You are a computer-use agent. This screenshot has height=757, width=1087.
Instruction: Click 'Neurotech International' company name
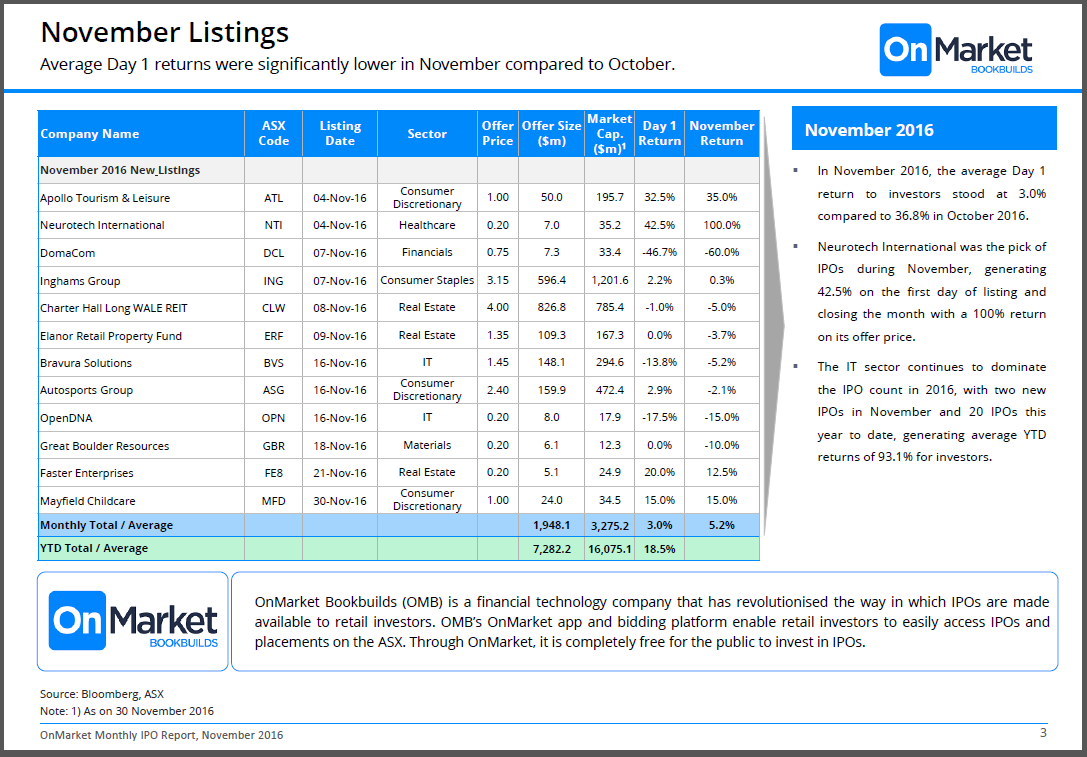tap(103, 225)
